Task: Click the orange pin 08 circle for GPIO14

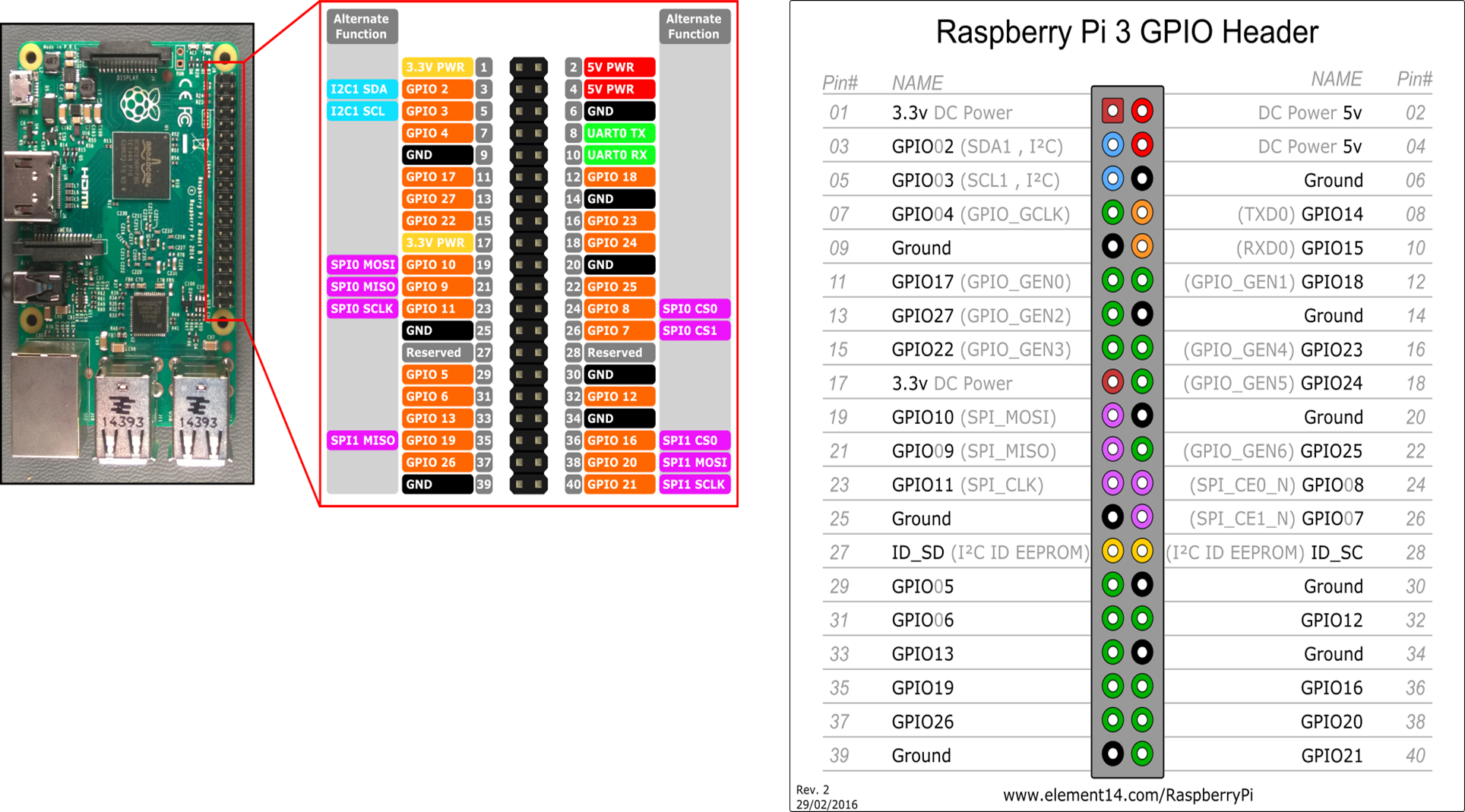Action: [1141, 213]
